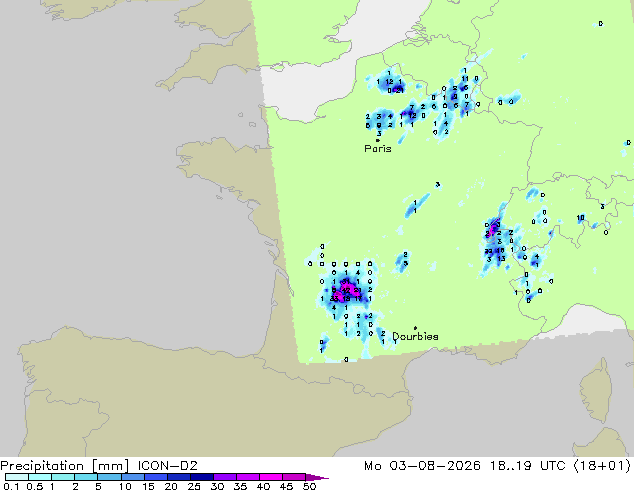Click the 40–45 mm magenta legend swatch
Screen dimensions: 634x490
[271, 477]
